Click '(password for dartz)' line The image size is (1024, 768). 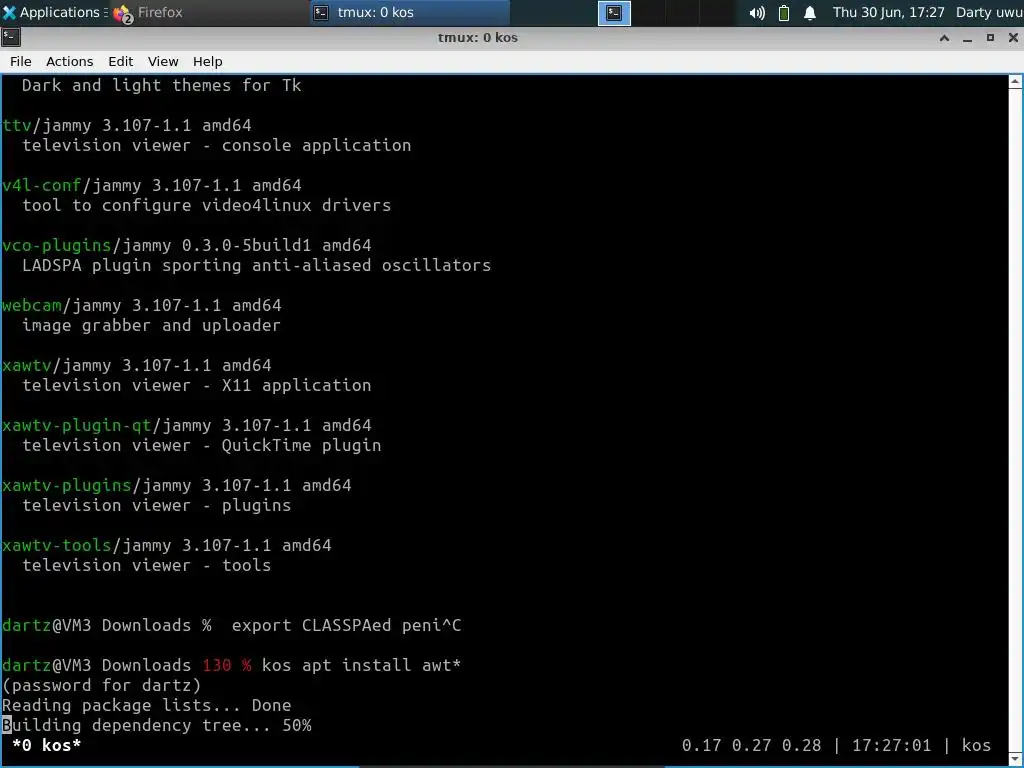tap(101, 685)
